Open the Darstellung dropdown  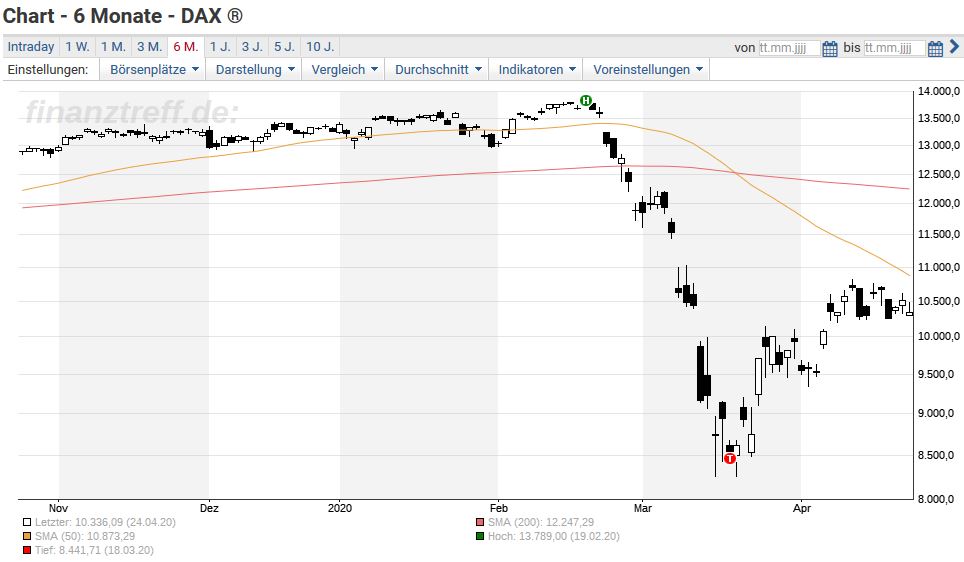255,69
